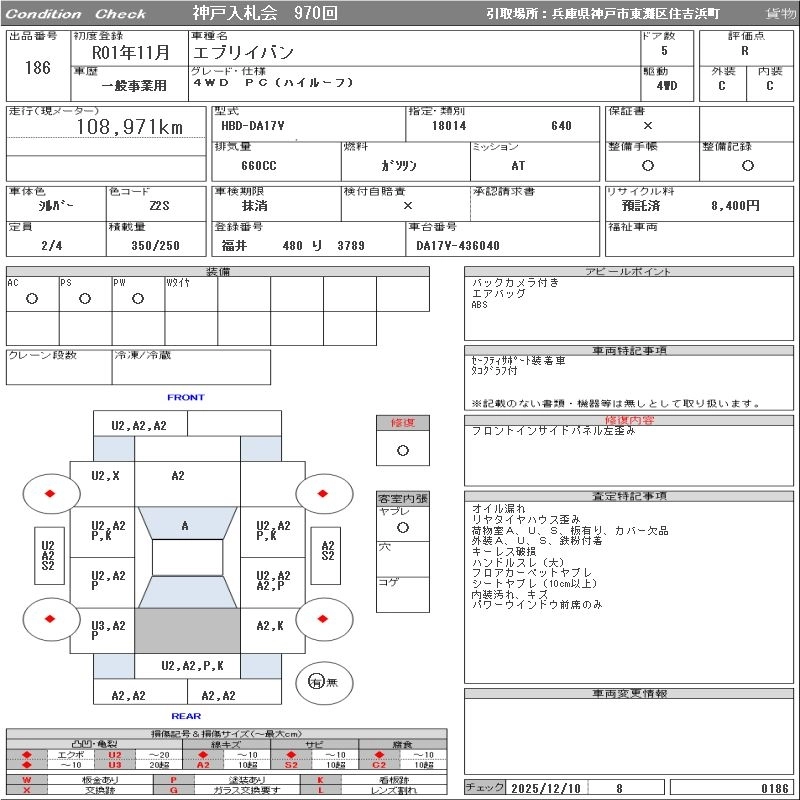Click the load capacity 350/250
800x800 pixels.
[x=156, y=245]
